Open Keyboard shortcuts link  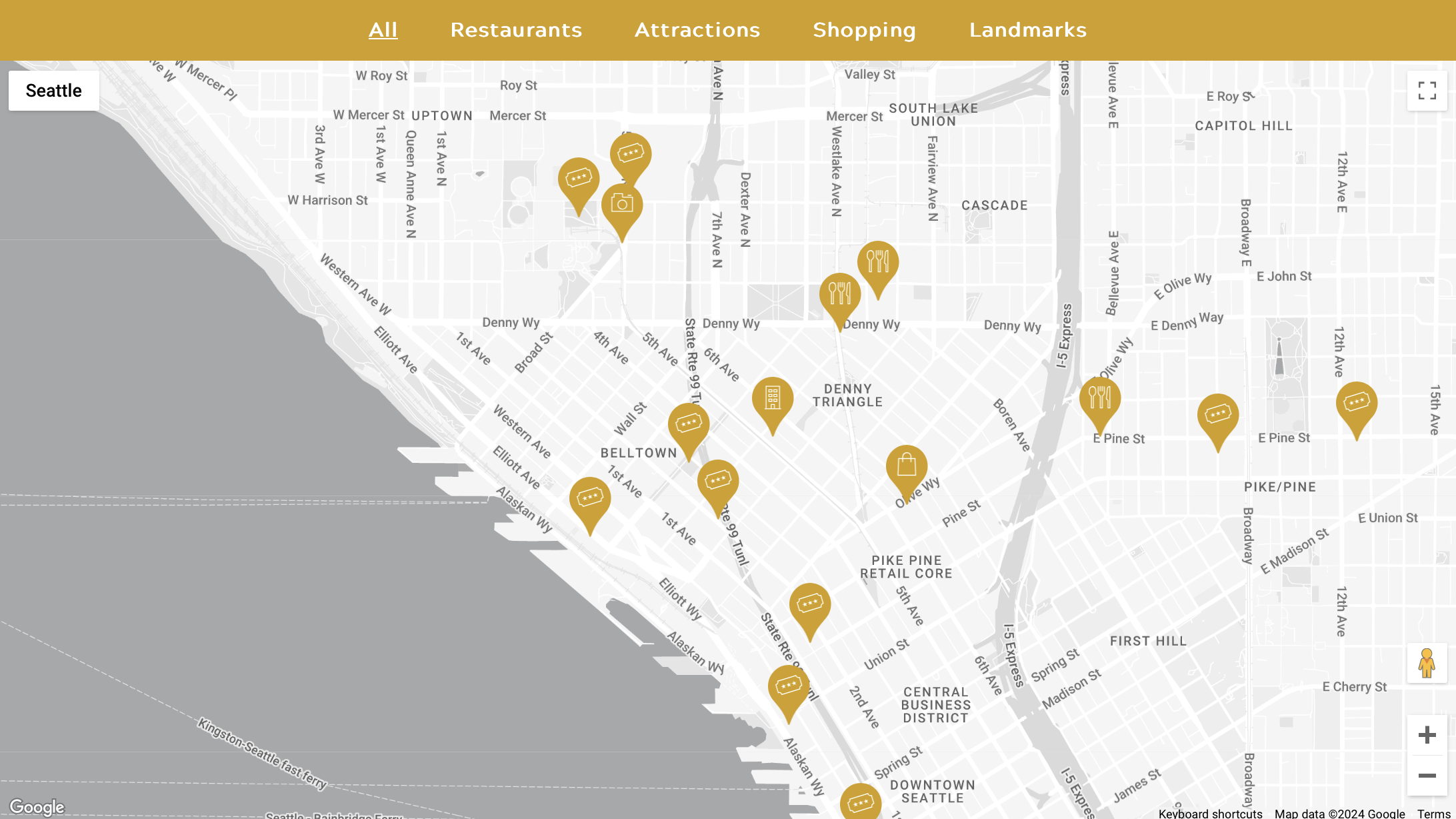click(x=1210, y=813)
